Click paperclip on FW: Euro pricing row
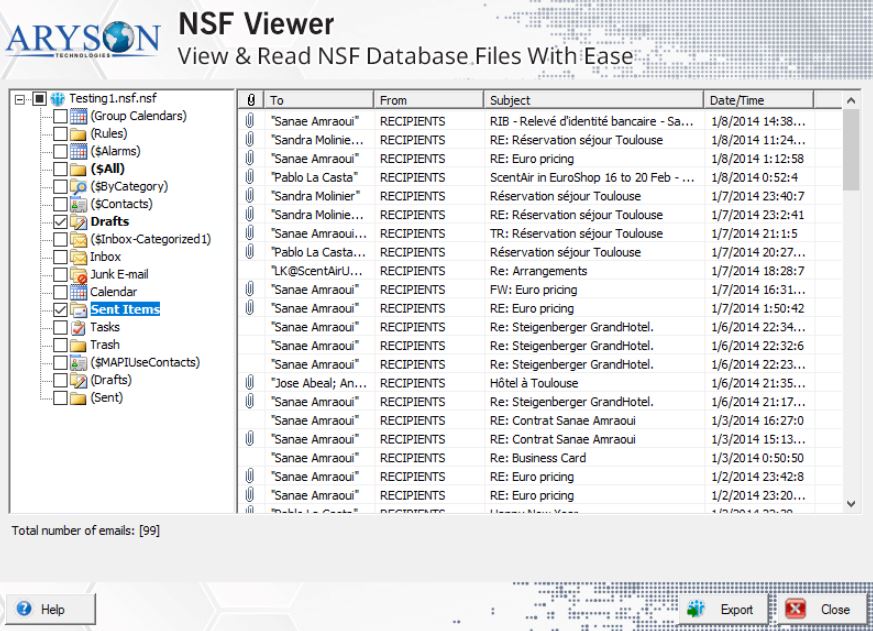The image size is (873, 631). pos(250,290)
